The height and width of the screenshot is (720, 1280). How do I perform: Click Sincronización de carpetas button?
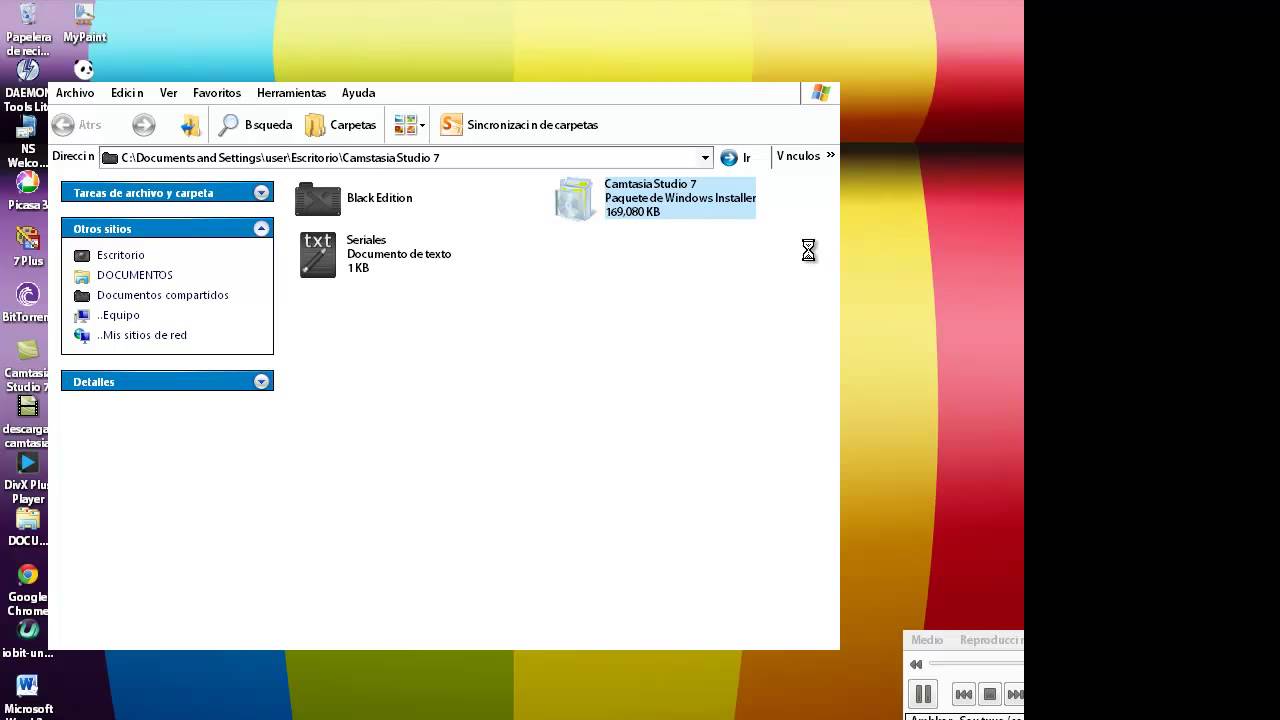(520, 125)
